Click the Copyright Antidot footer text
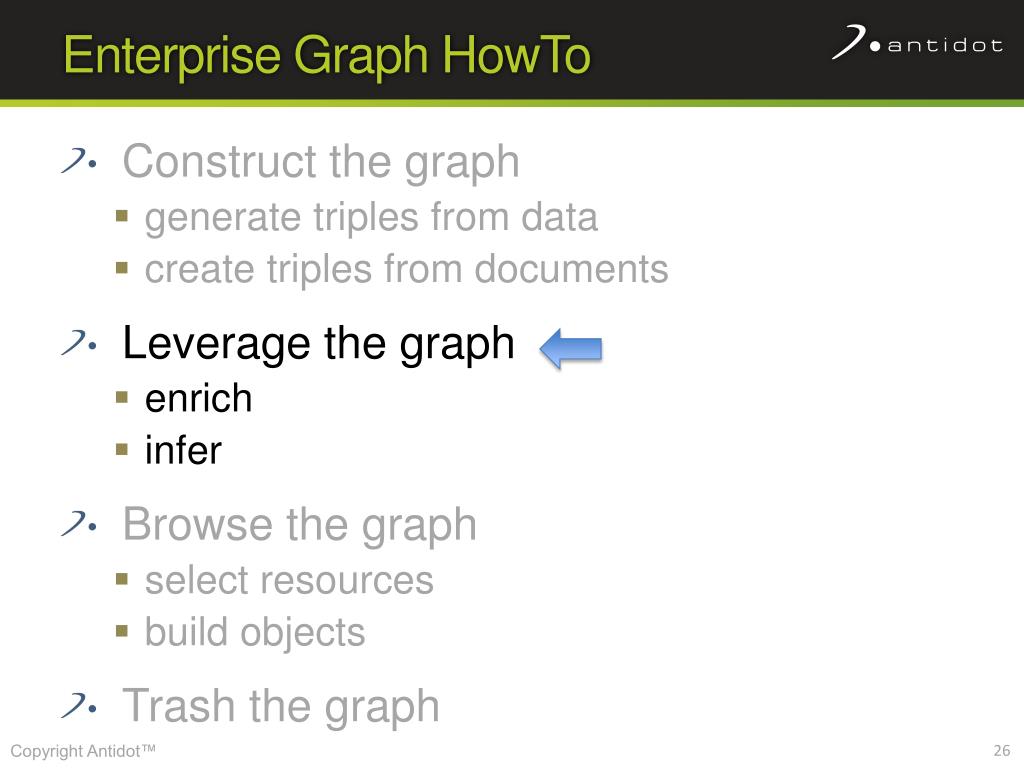The width and height of the screenshot is (1024, 768). click(x=83, y=751)
